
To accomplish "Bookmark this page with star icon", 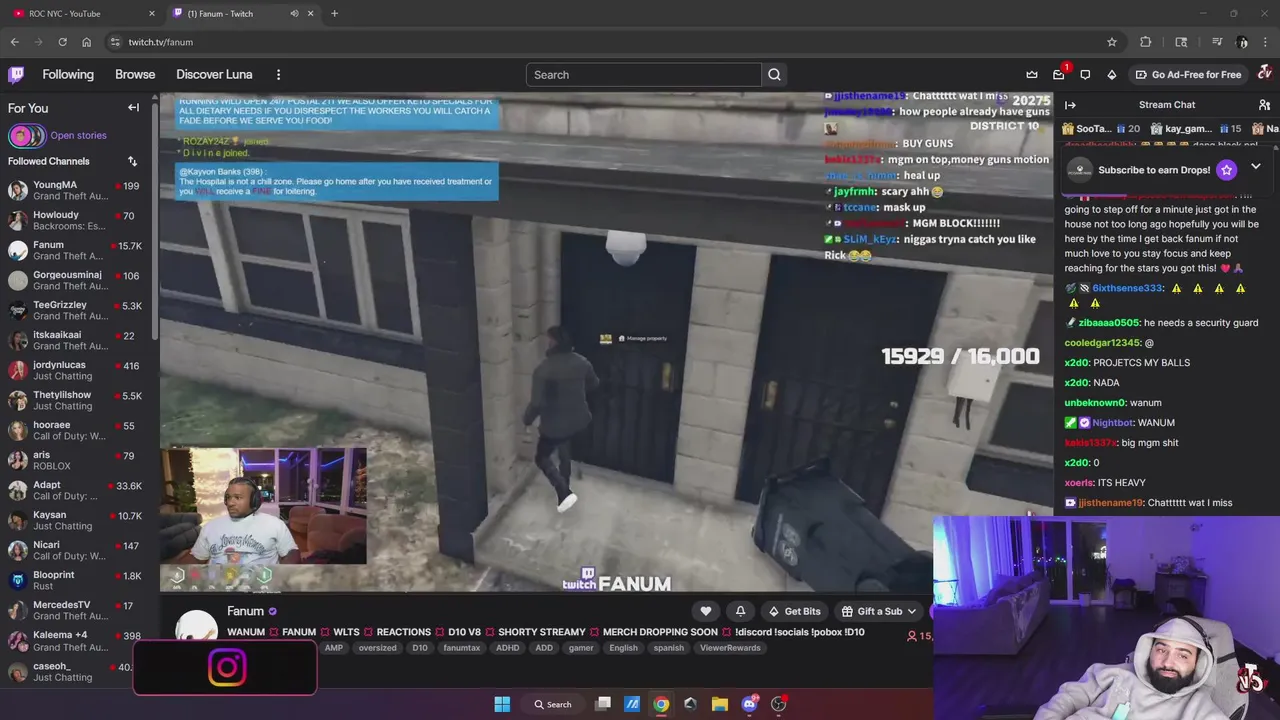I will point(1111,42).
